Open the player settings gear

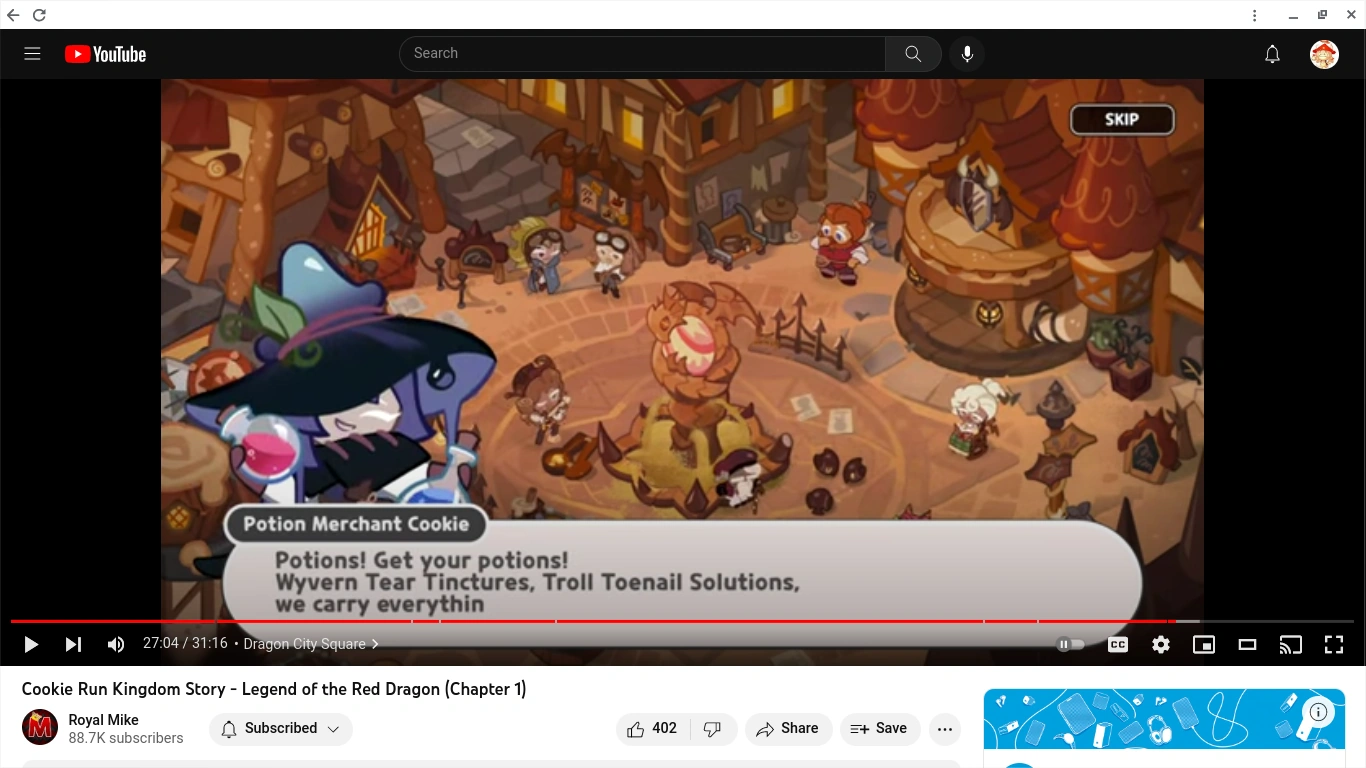1161,645
